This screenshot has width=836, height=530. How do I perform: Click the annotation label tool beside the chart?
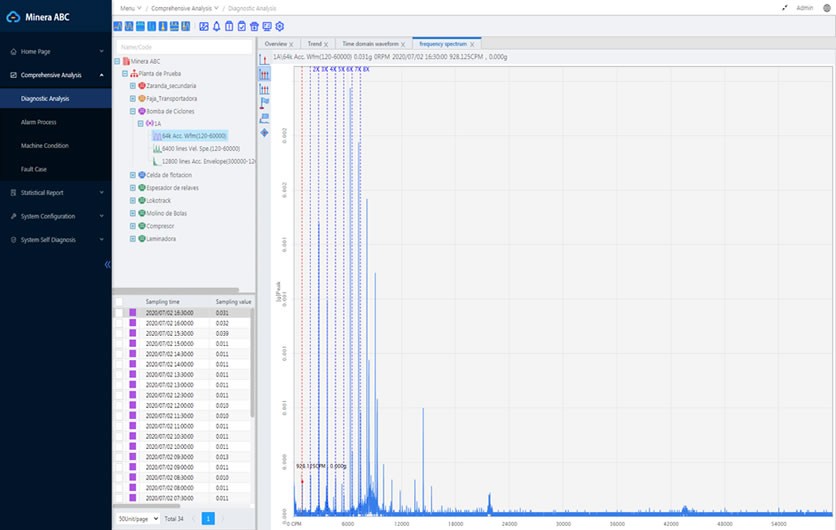(x=264, y=118)
